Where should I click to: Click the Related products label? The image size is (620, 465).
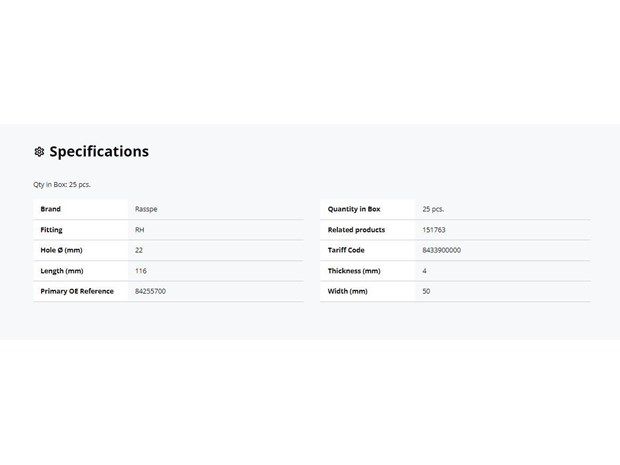click(x=356, y=230)
